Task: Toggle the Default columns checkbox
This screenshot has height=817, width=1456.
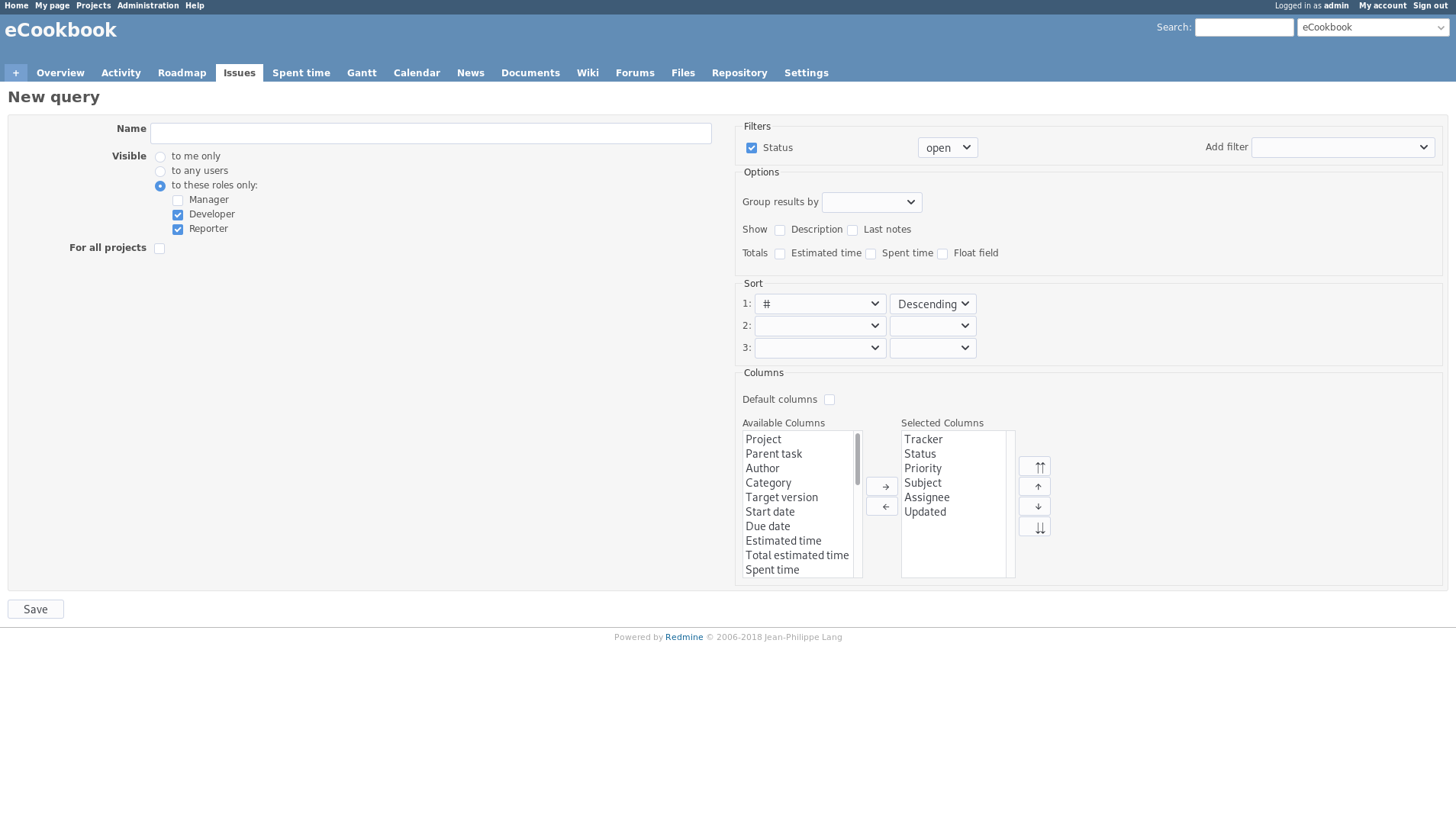Action: (x=829, y=400)
